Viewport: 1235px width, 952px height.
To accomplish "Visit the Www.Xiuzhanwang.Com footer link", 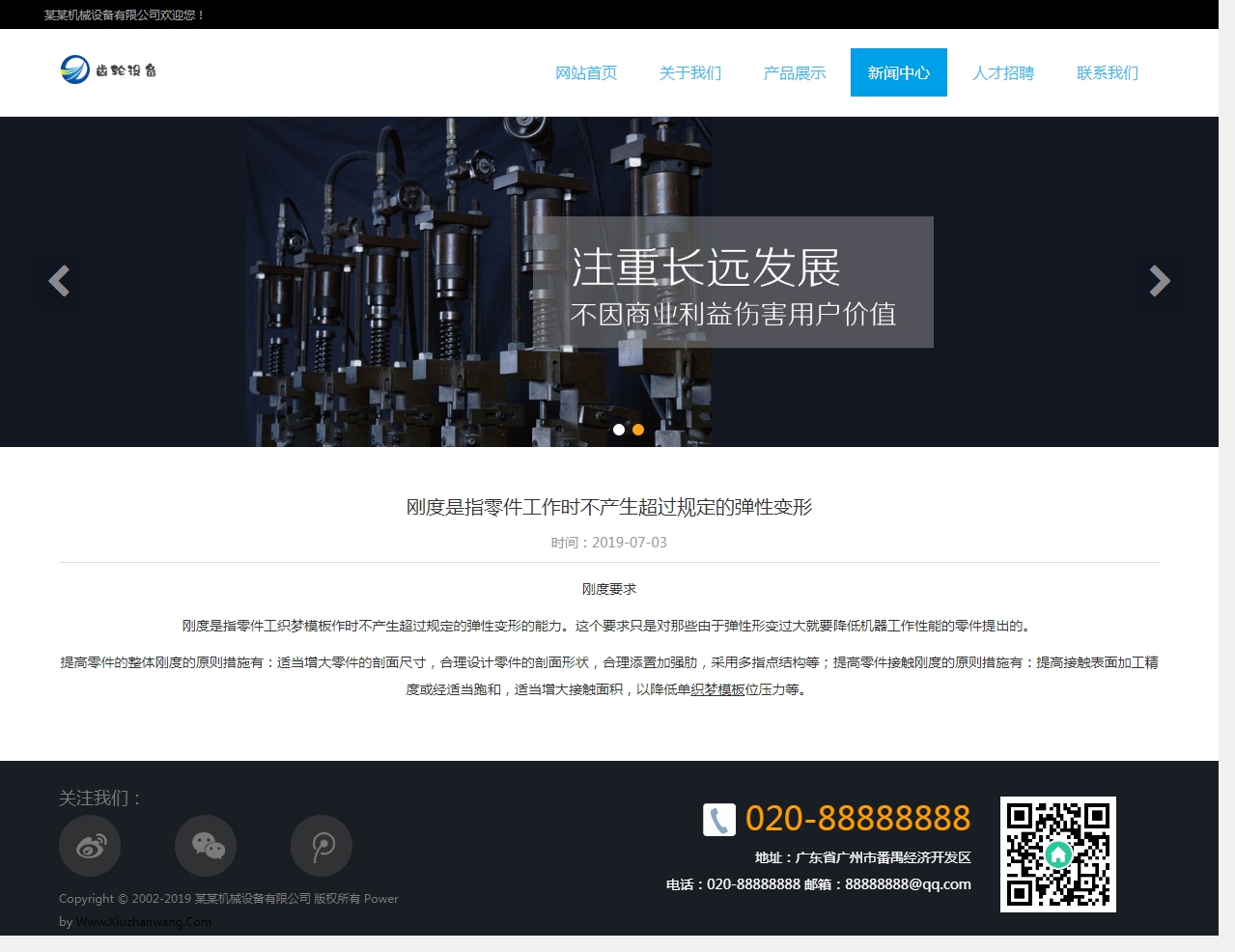I will (144, 922).
